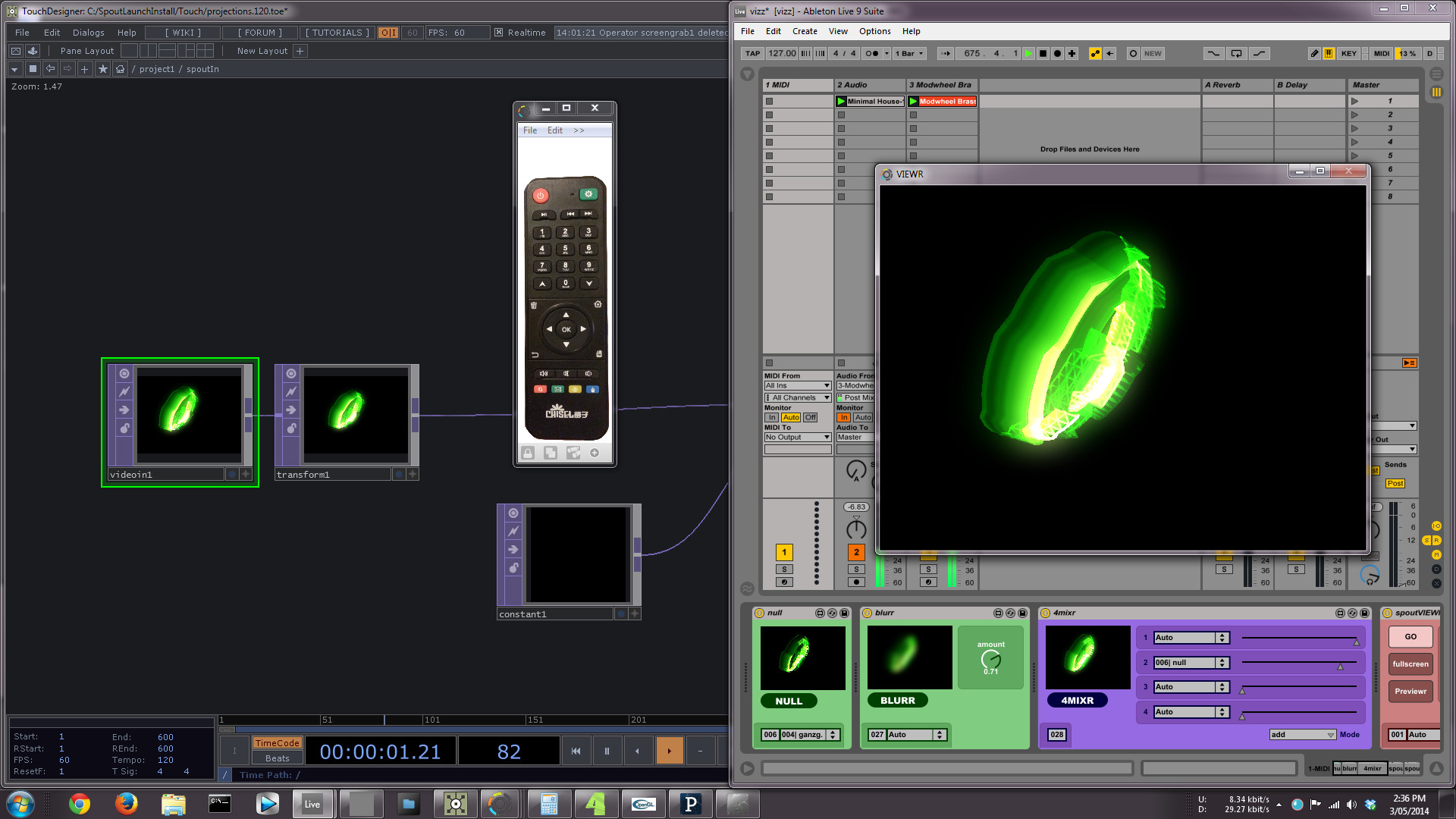1456x819 pixels.
Task: Open All Ins MIDI From dropdown
Action: pyautogui.click(x=797, y=386)
